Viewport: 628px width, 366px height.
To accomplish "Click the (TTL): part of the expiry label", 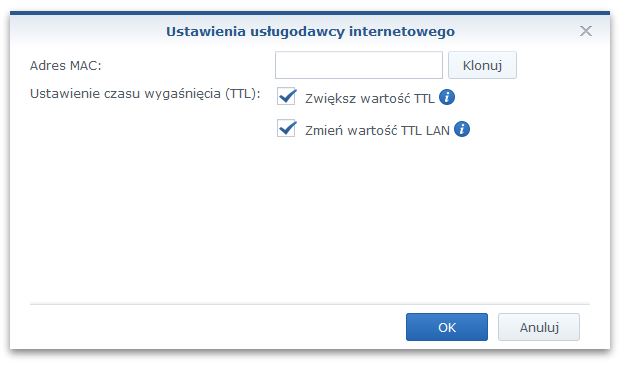I will [243, 94].
